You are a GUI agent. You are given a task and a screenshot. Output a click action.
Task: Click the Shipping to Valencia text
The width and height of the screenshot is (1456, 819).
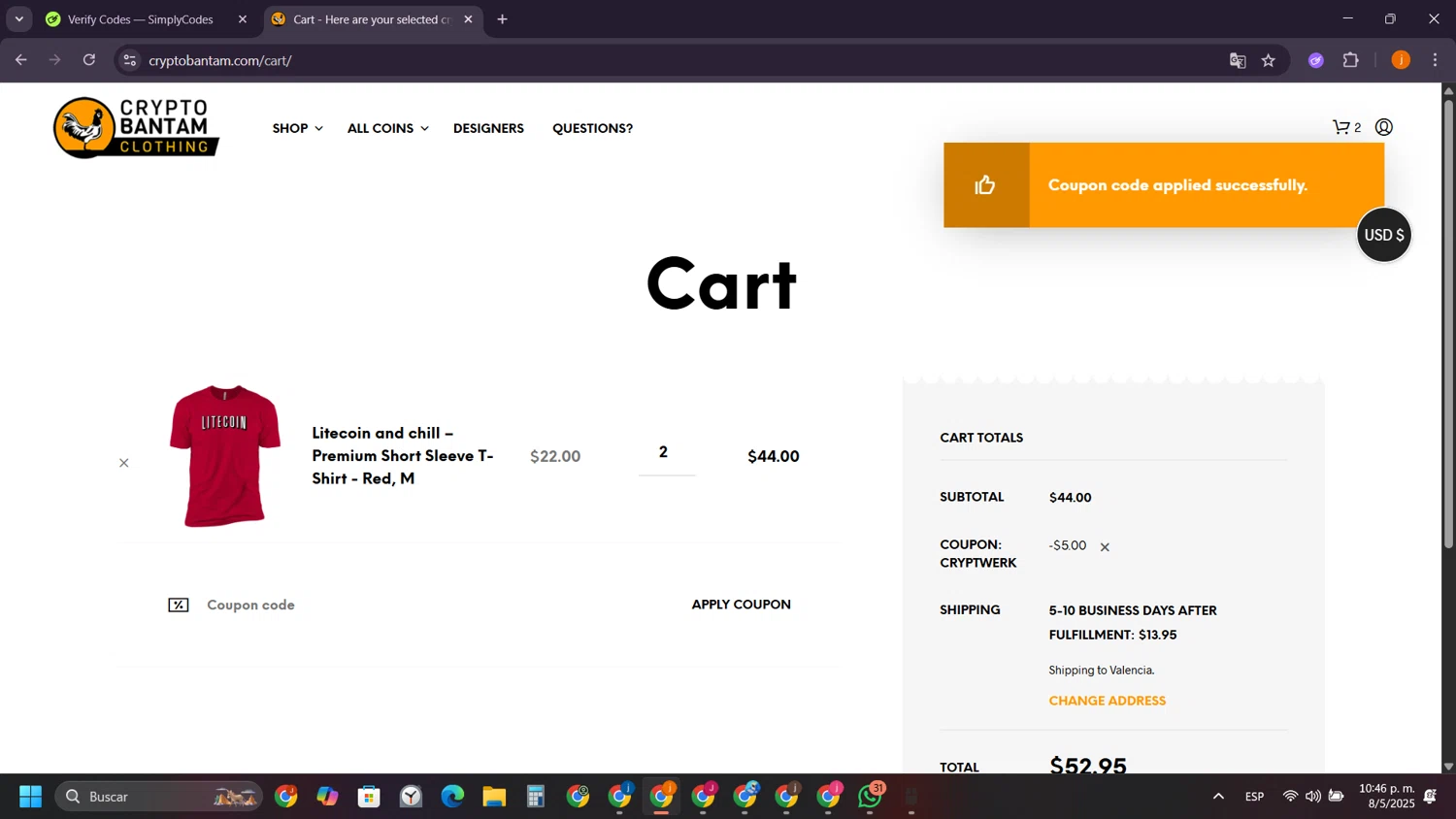pyautogui.click(x=1102, y=671)
